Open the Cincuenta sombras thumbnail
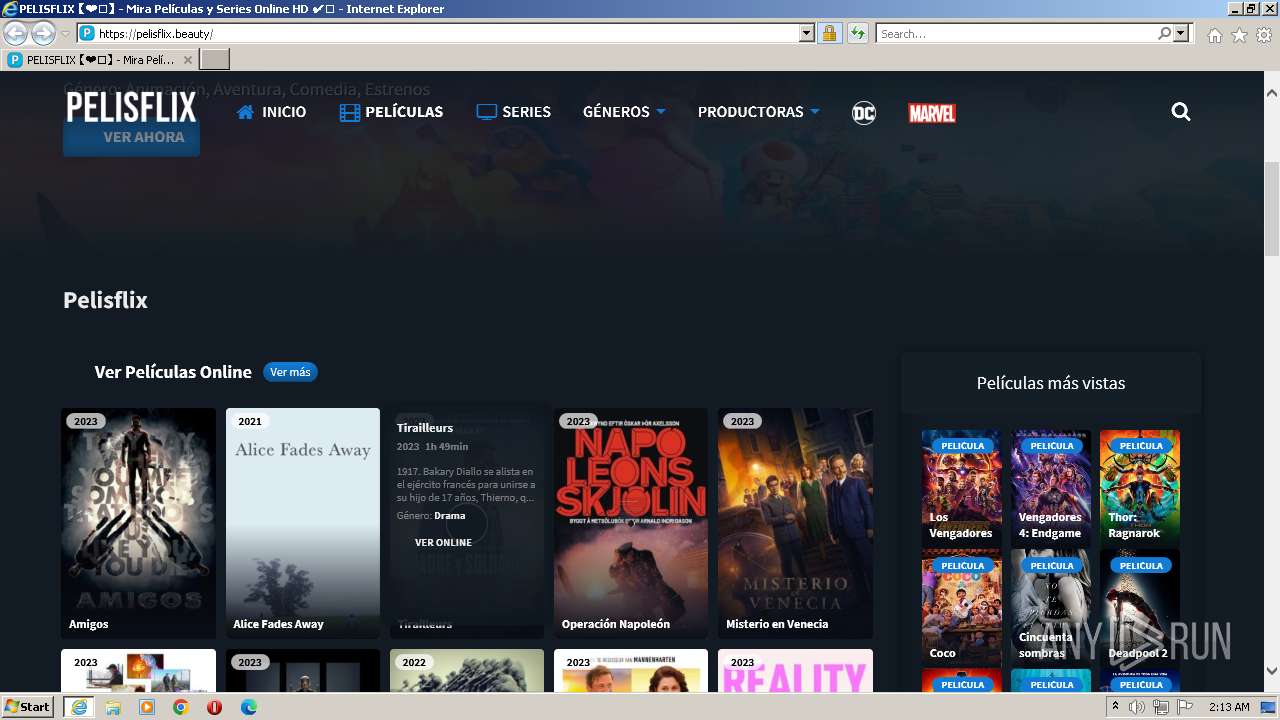The image size is (1280, 720). click(x=1051, y=607)
